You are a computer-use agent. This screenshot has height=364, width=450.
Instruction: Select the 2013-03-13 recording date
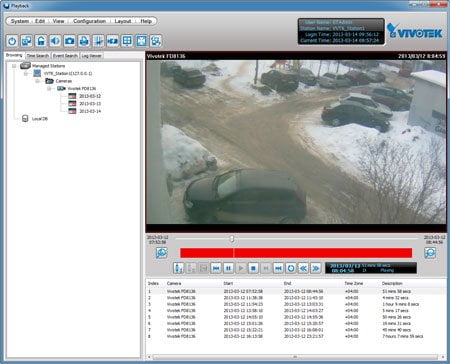90,104
